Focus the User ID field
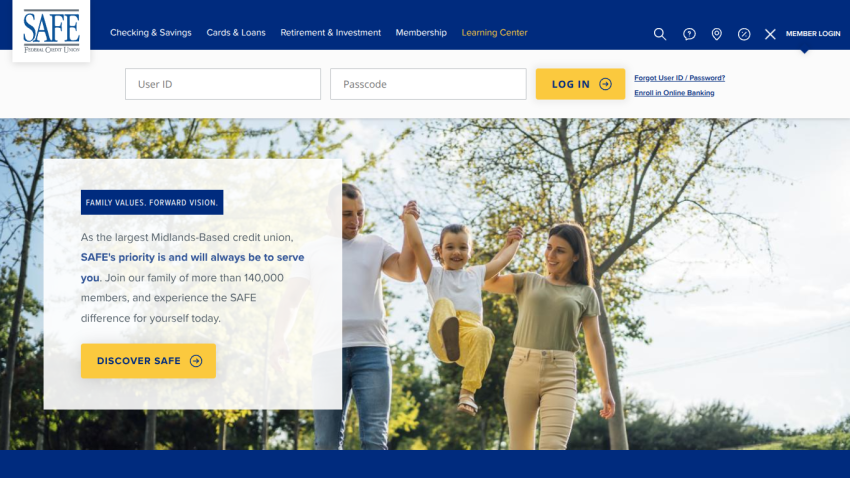Image resolution: width=850 pixels, height=478 pixels. click(223, 84)
